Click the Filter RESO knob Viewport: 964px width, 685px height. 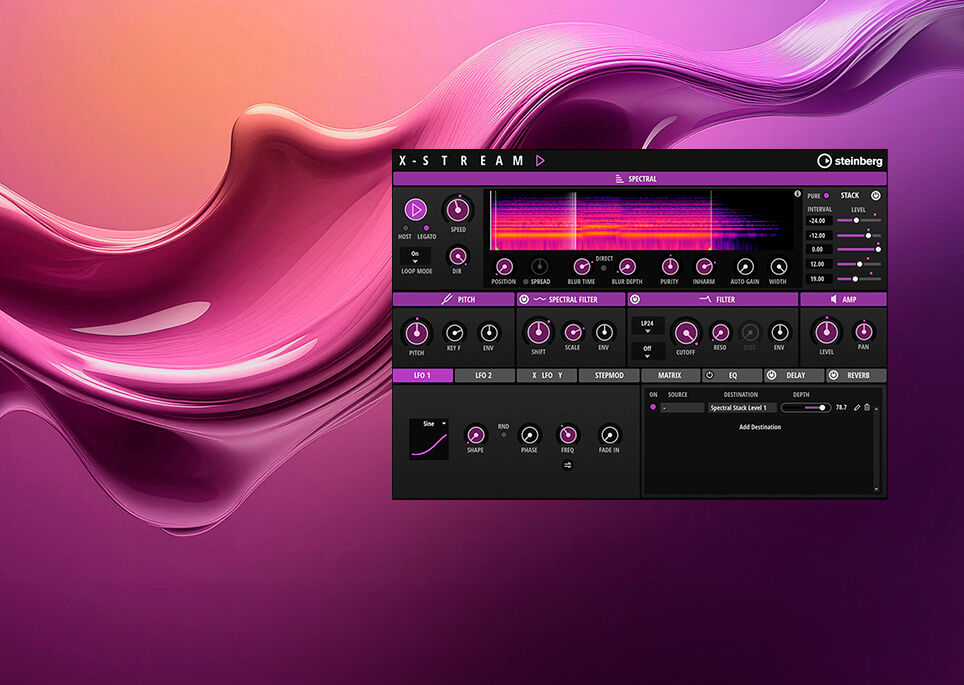[x=720, y=333]
